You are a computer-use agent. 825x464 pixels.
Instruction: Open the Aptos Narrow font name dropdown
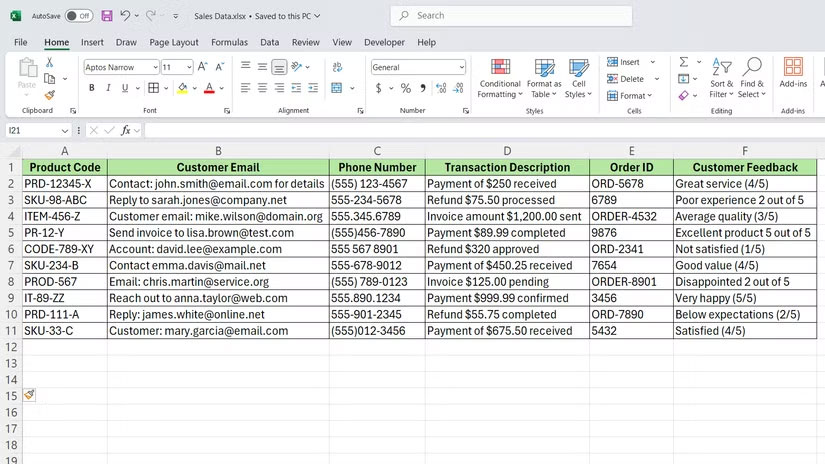154,67
